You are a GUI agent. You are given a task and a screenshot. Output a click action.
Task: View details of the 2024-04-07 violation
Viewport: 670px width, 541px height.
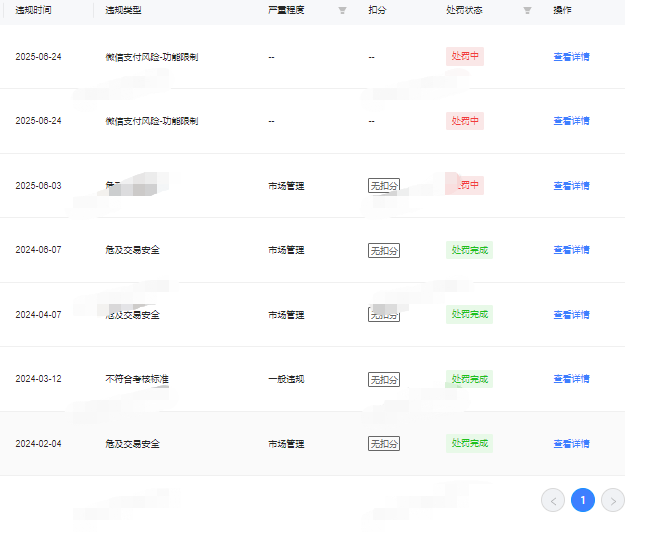(x=571, y=315)
